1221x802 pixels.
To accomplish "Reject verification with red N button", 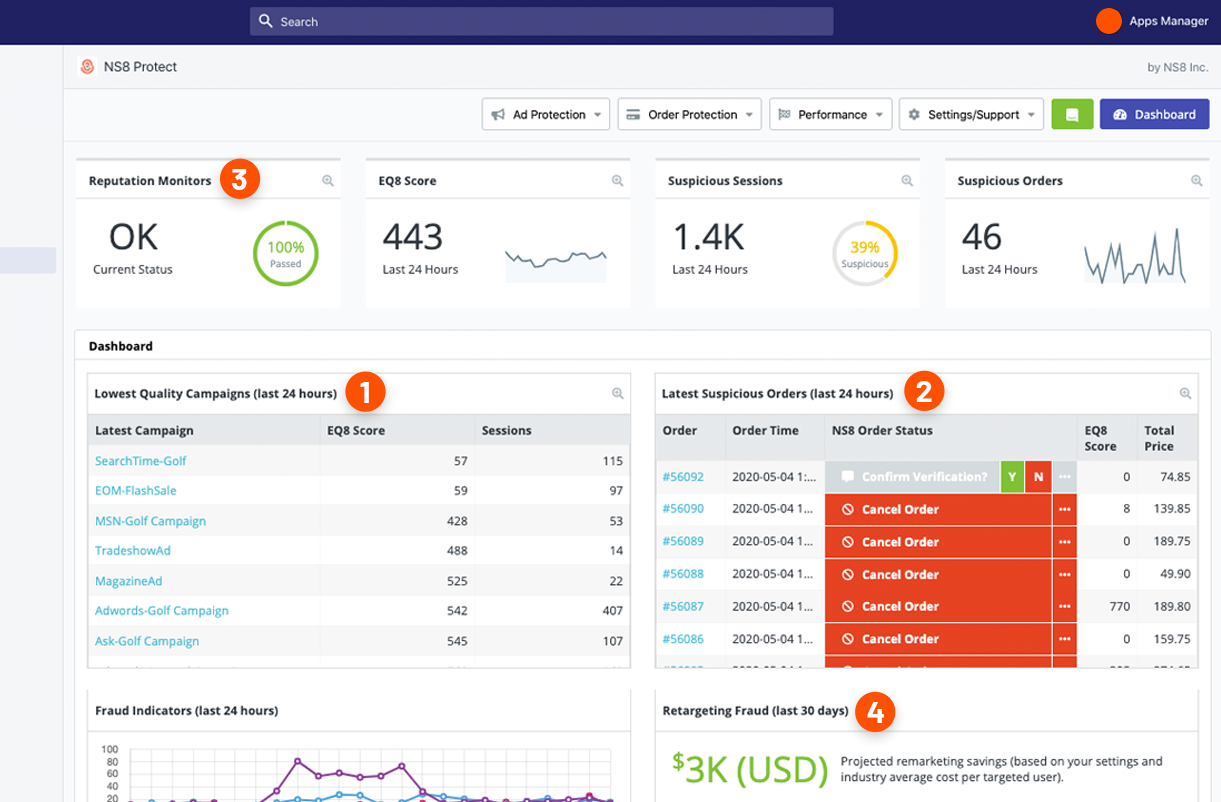I will pyautogui.click(x=1038, y=477).
